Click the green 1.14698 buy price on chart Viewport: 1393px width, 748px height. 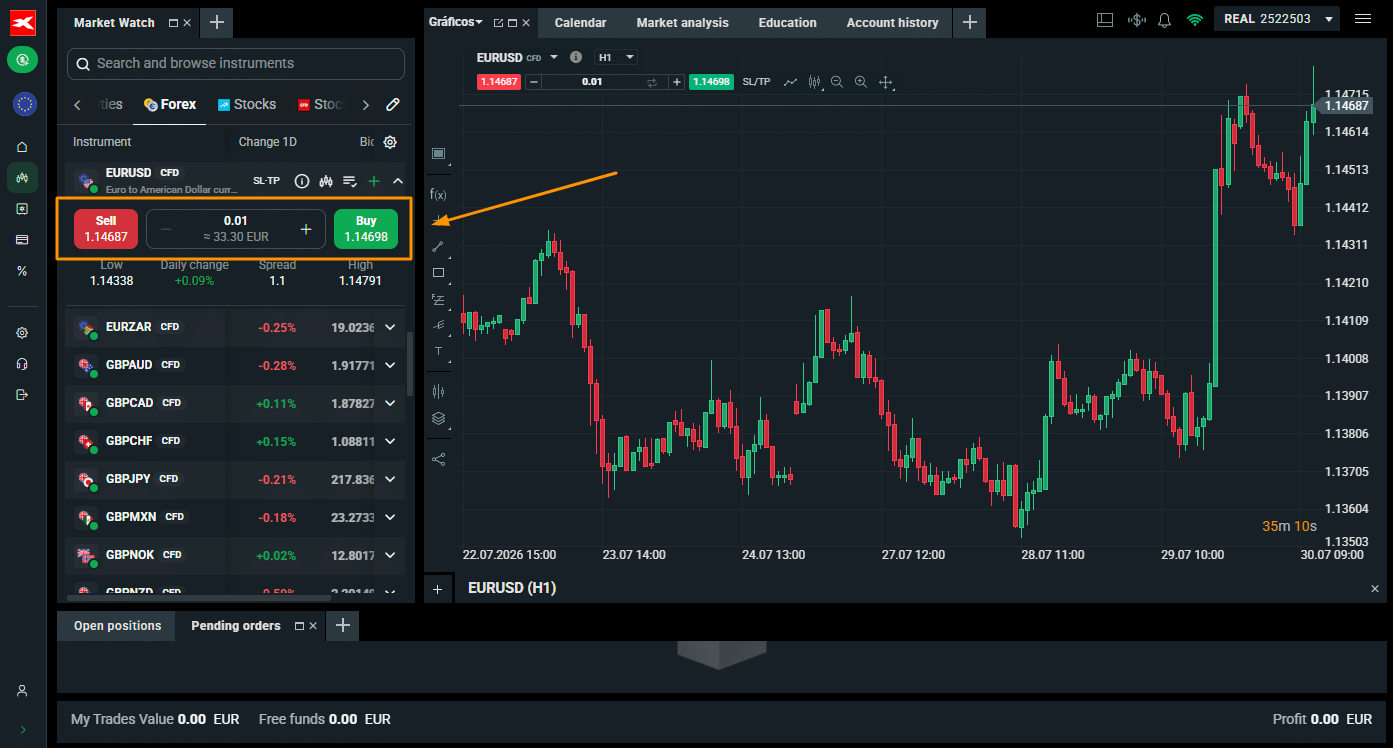711,82
